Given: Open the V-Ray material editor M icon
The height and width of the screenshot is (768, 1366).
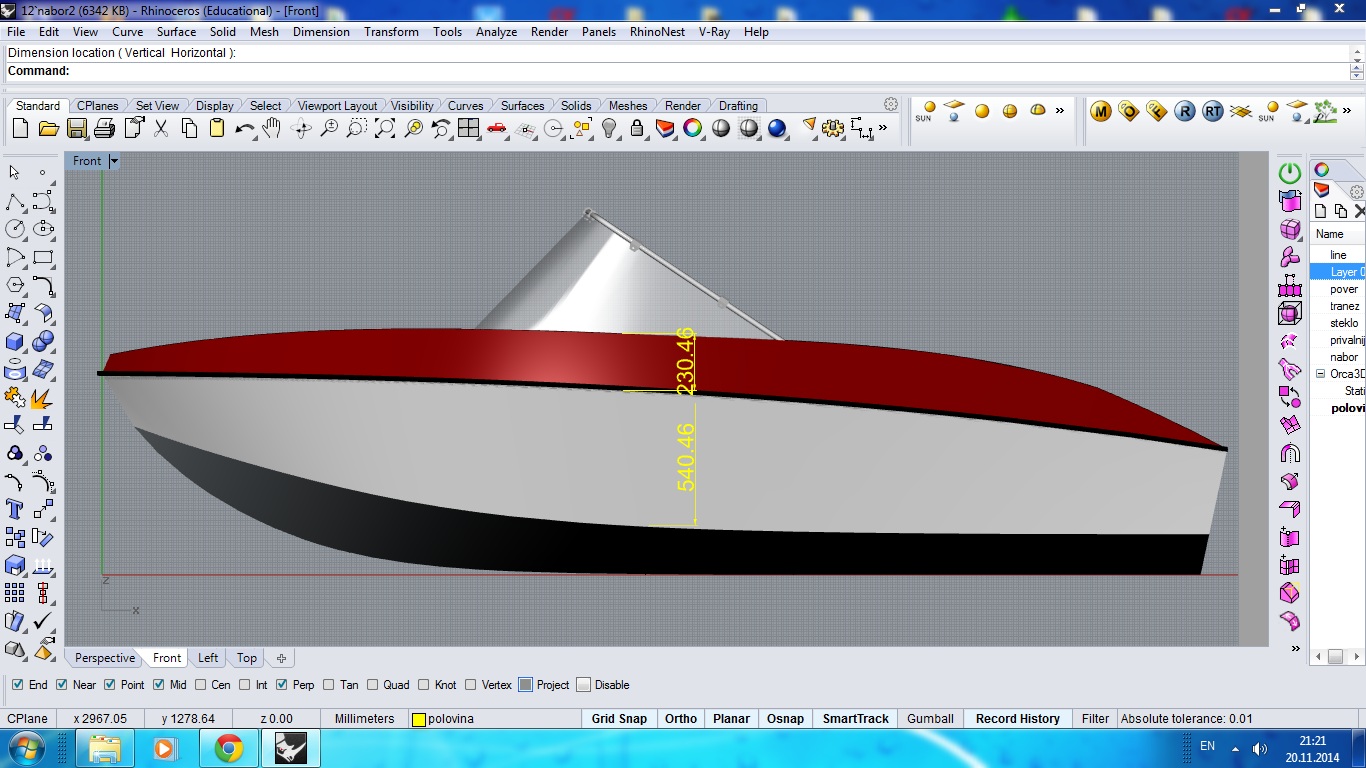Looking at the screenshot, I should tap(1101, 112).
